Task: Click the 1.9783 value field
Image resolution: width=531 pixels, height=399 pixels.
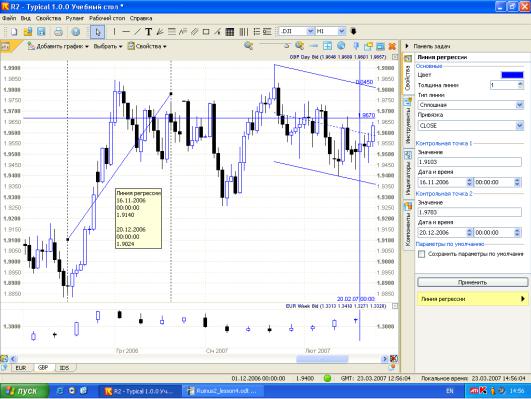Action: click(469, 212)
